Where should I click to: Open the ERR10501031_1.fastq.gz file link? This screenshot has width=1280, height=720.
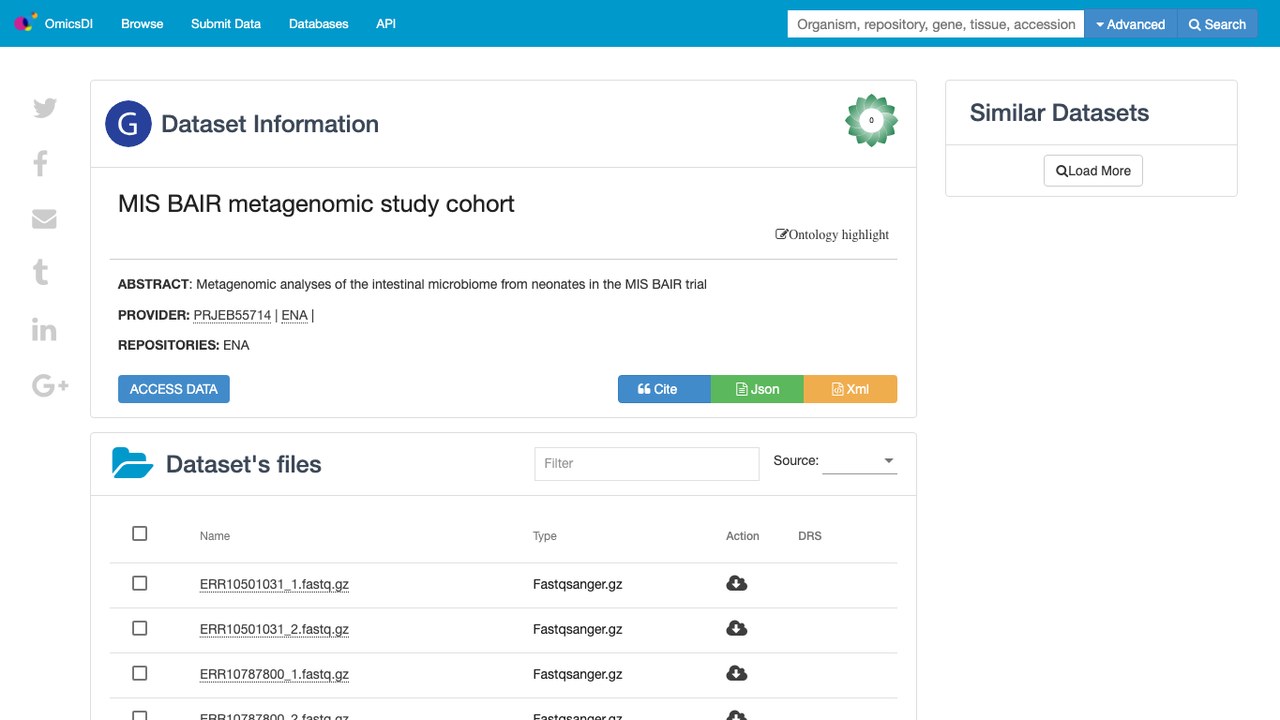(x=274, y=584)
